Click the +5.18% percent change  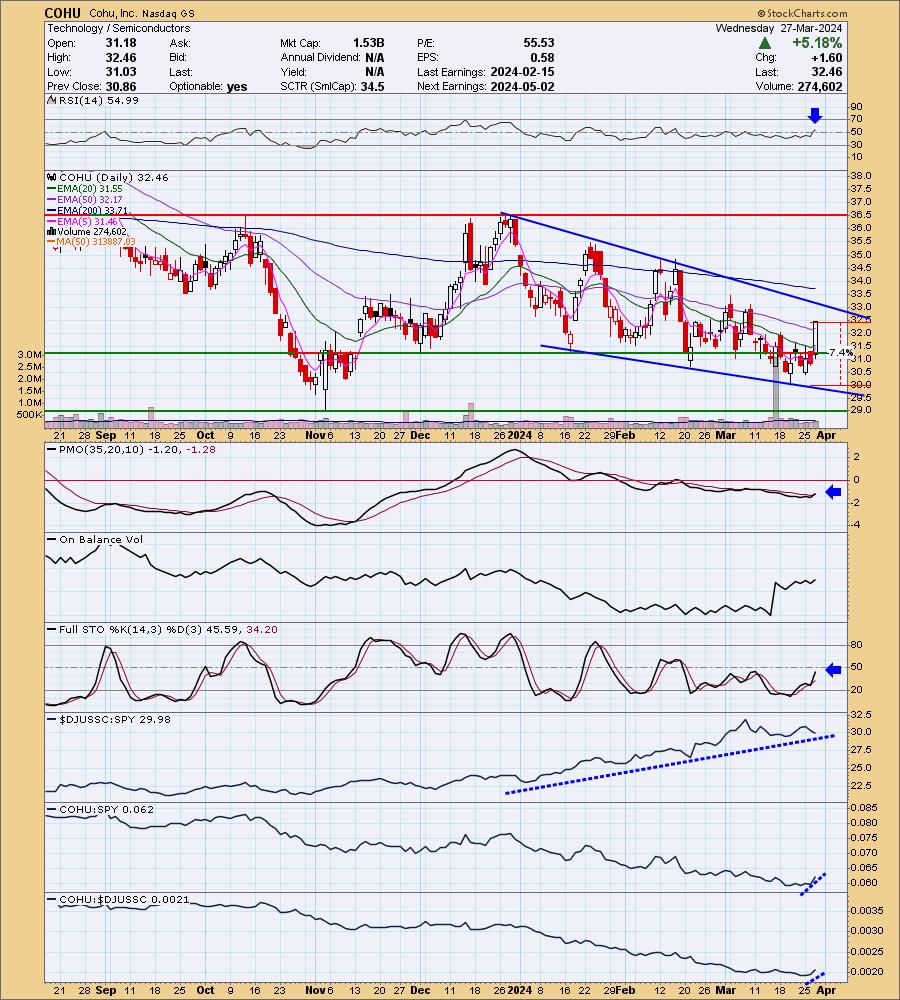point(817,43)
